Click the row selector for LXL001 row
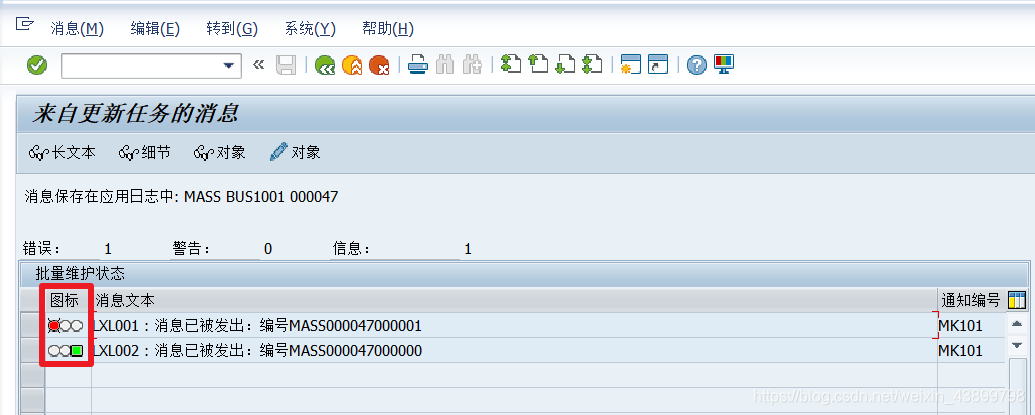The image size is (1035, 415). (x=33, y=325)
